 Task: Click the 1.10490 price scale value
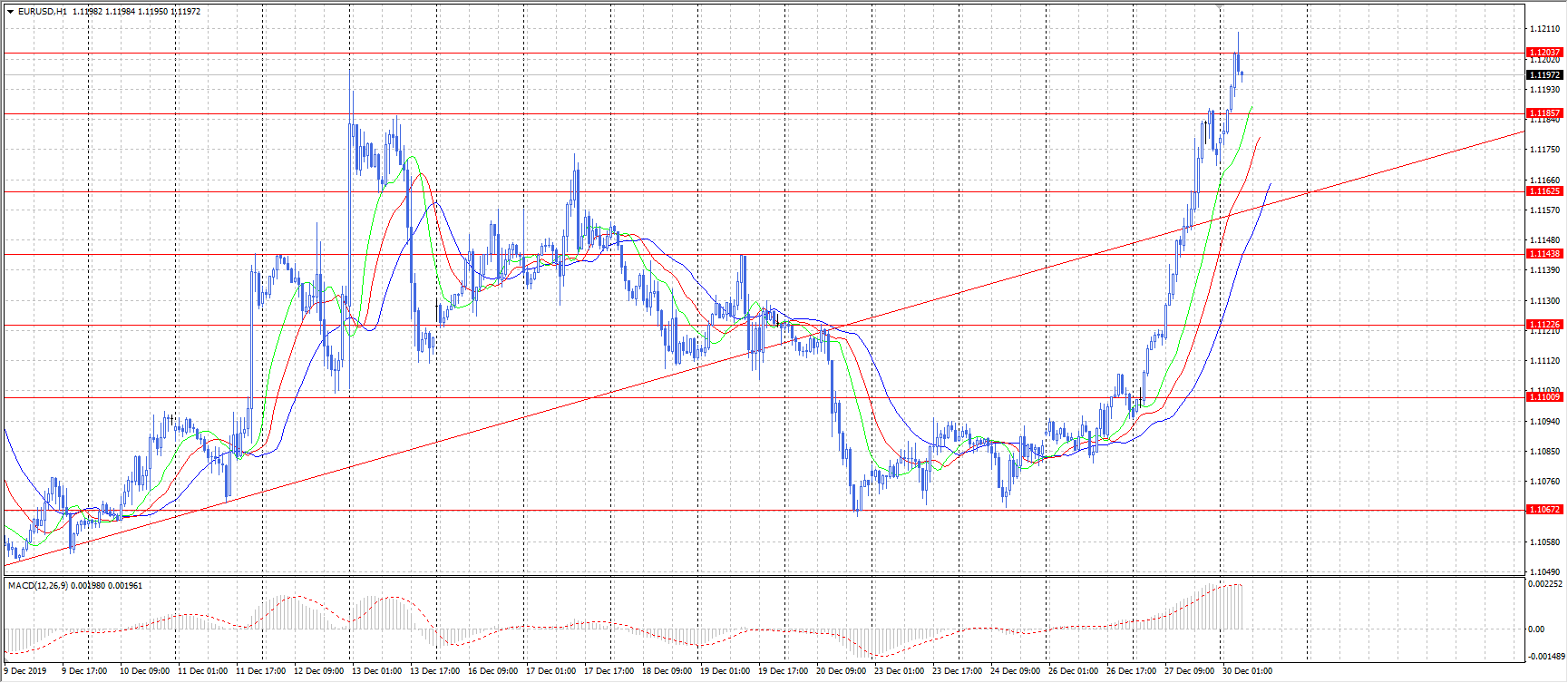pos(1545,572)
